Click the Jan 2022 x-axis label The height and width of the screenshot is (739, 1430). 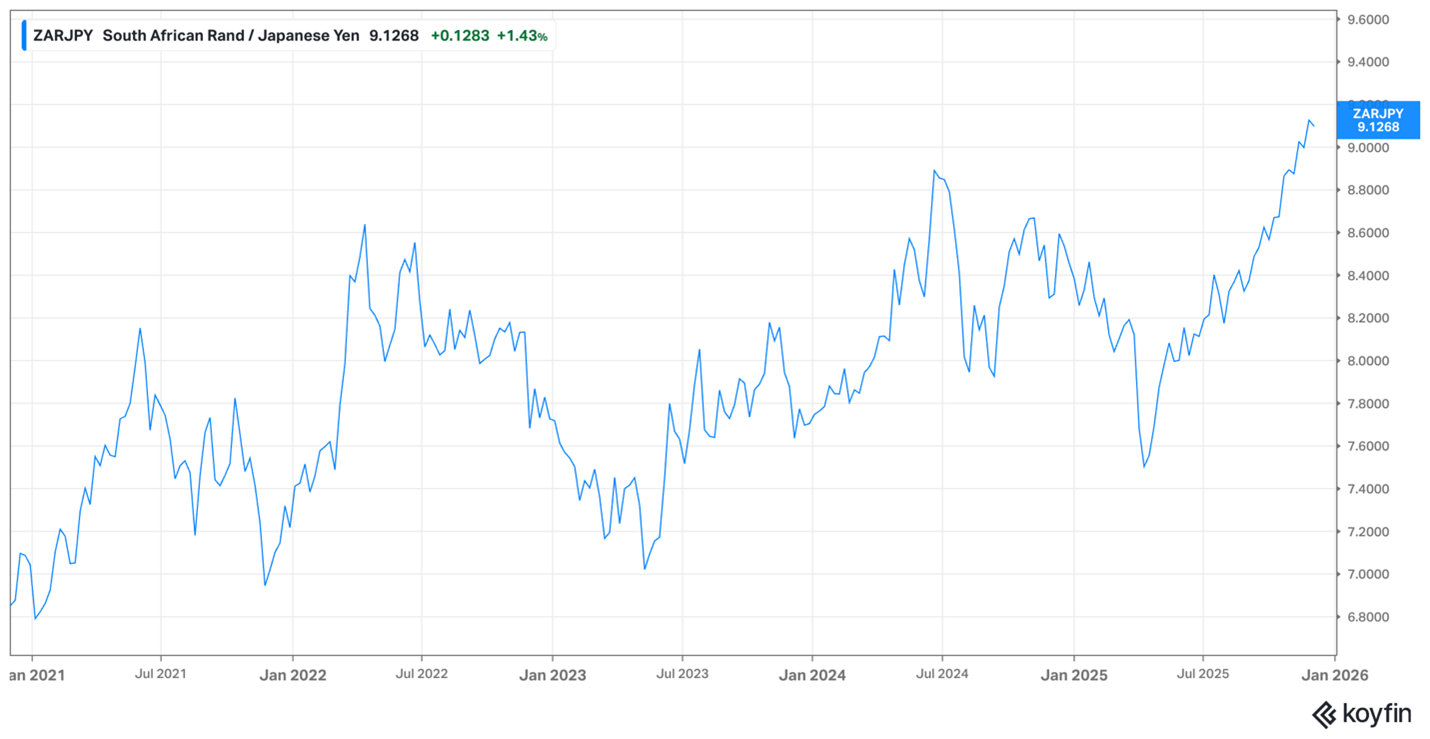tap(292, 675)
